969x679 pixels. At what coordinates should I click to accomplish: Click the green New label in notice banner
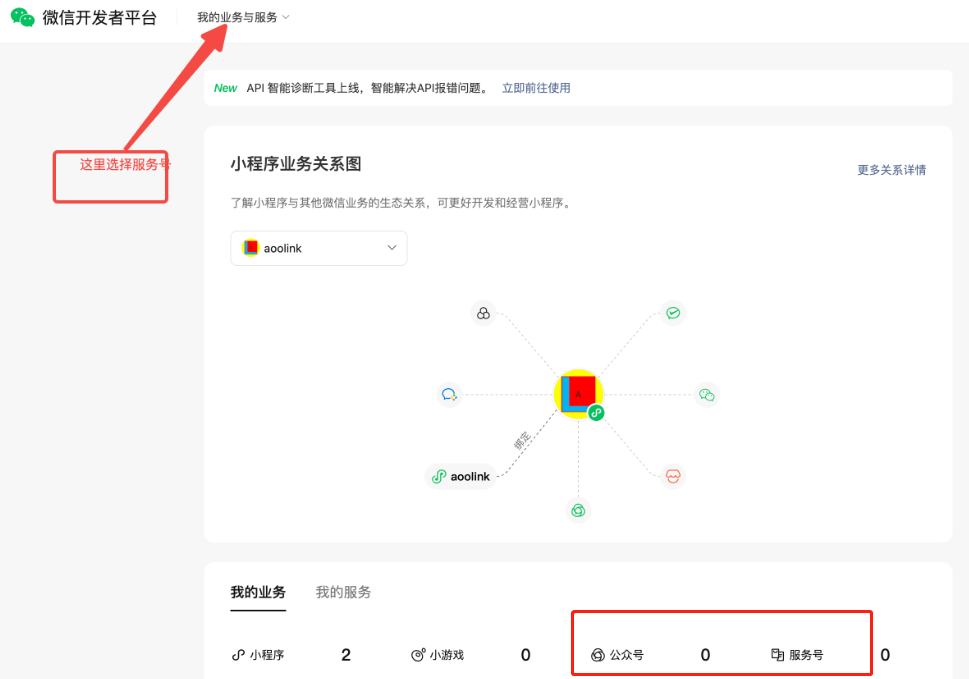pyautogui.click(x=226, y=88)
